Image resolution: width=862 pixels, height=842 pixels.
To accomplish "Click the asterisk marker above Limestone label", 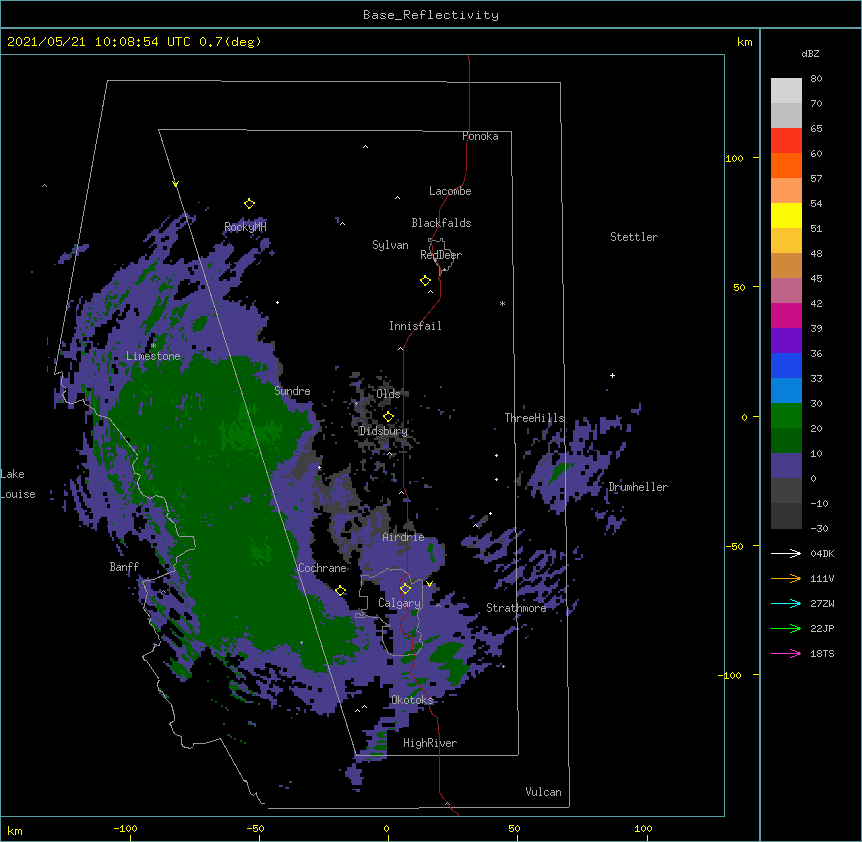I will 153,345.
